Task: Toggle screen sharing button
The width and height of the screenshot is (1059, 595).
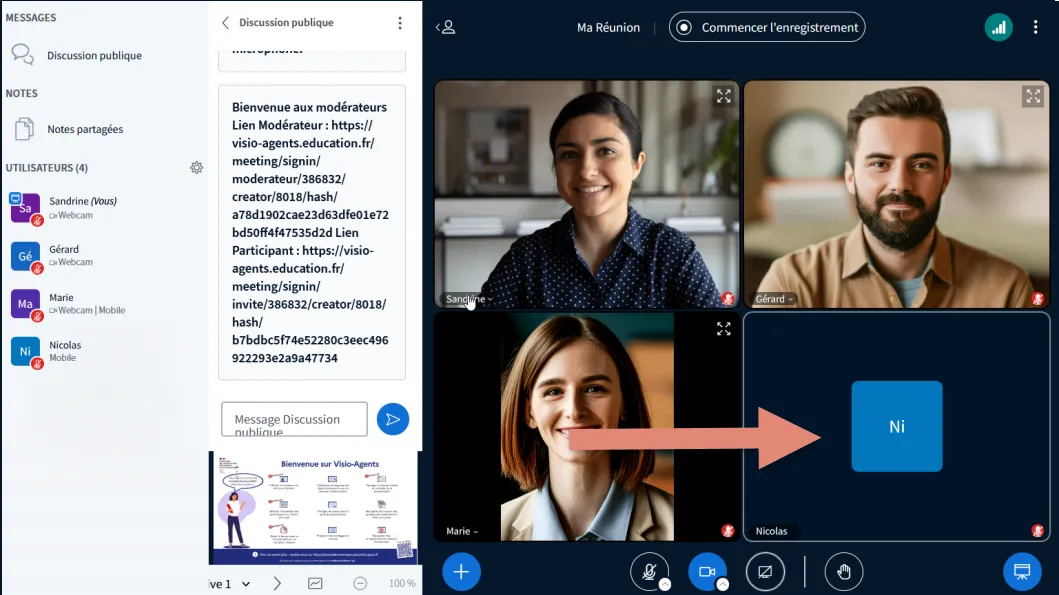Action: click(x=765, y=572)
